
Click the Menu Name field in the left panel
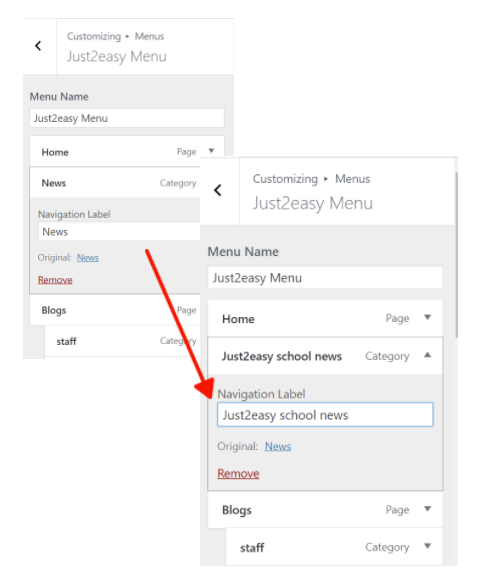pos(127,118)
